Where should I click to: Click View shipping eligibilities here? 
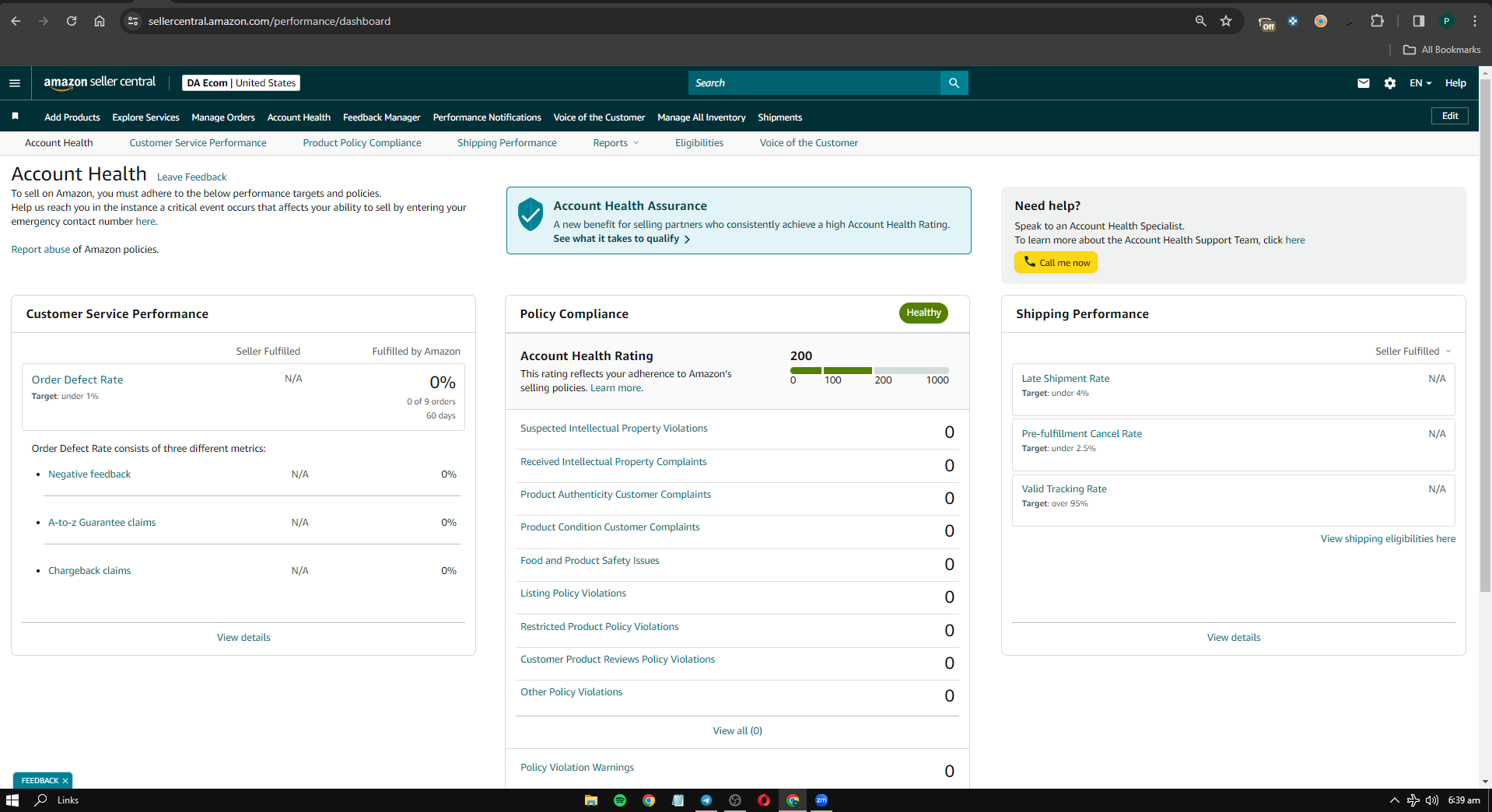point(1388,539)
